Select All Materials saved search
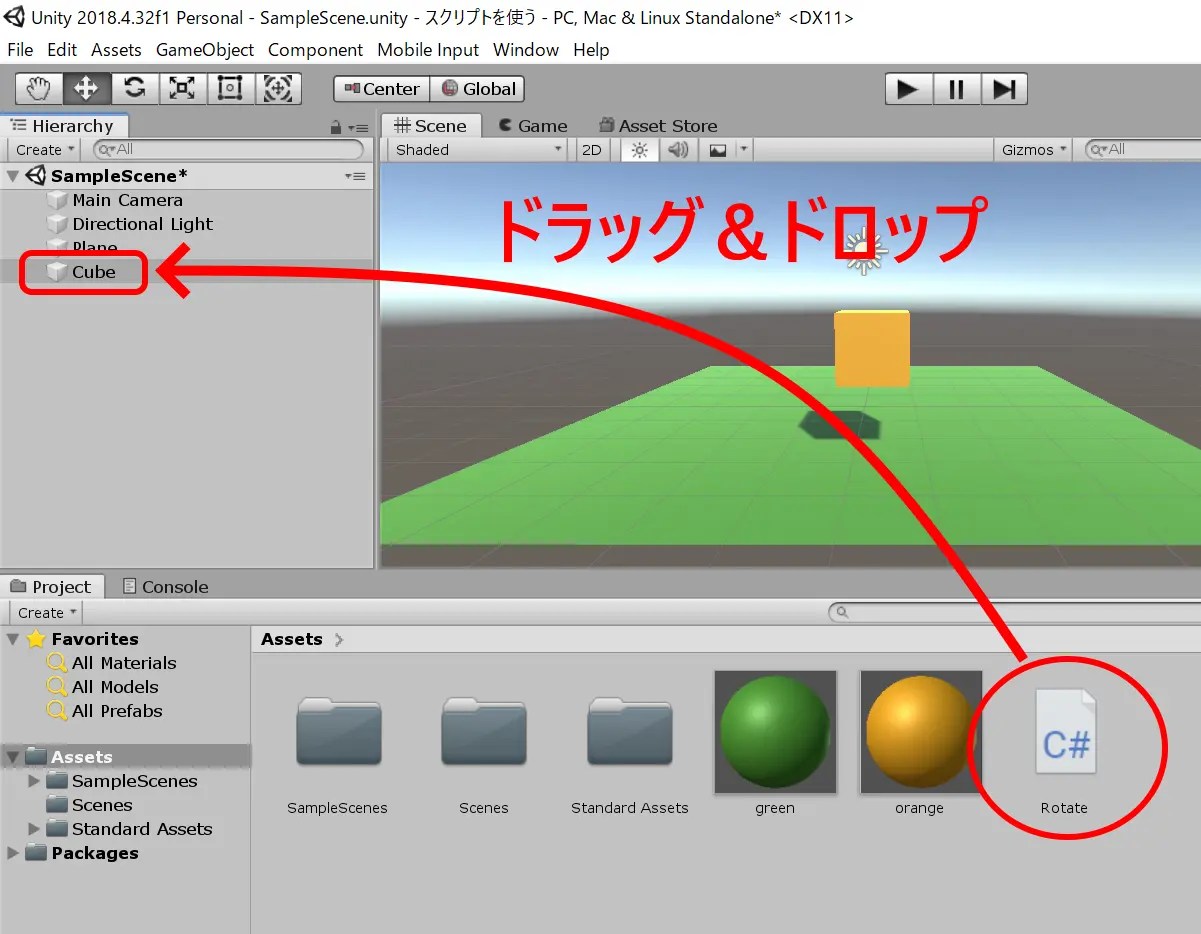The height and width of the screenshot is (934, 1201). pyautogui.click(x=124, y=663)
